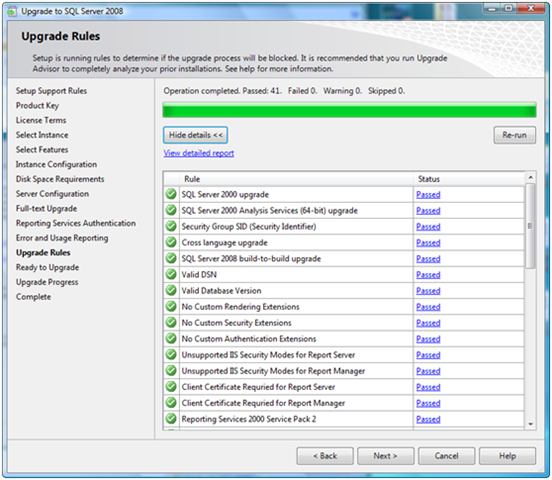The width and height of the screenshot is (552, 480).
Task: Click the setup icon in the title bar
Action: tap(12, 12)
